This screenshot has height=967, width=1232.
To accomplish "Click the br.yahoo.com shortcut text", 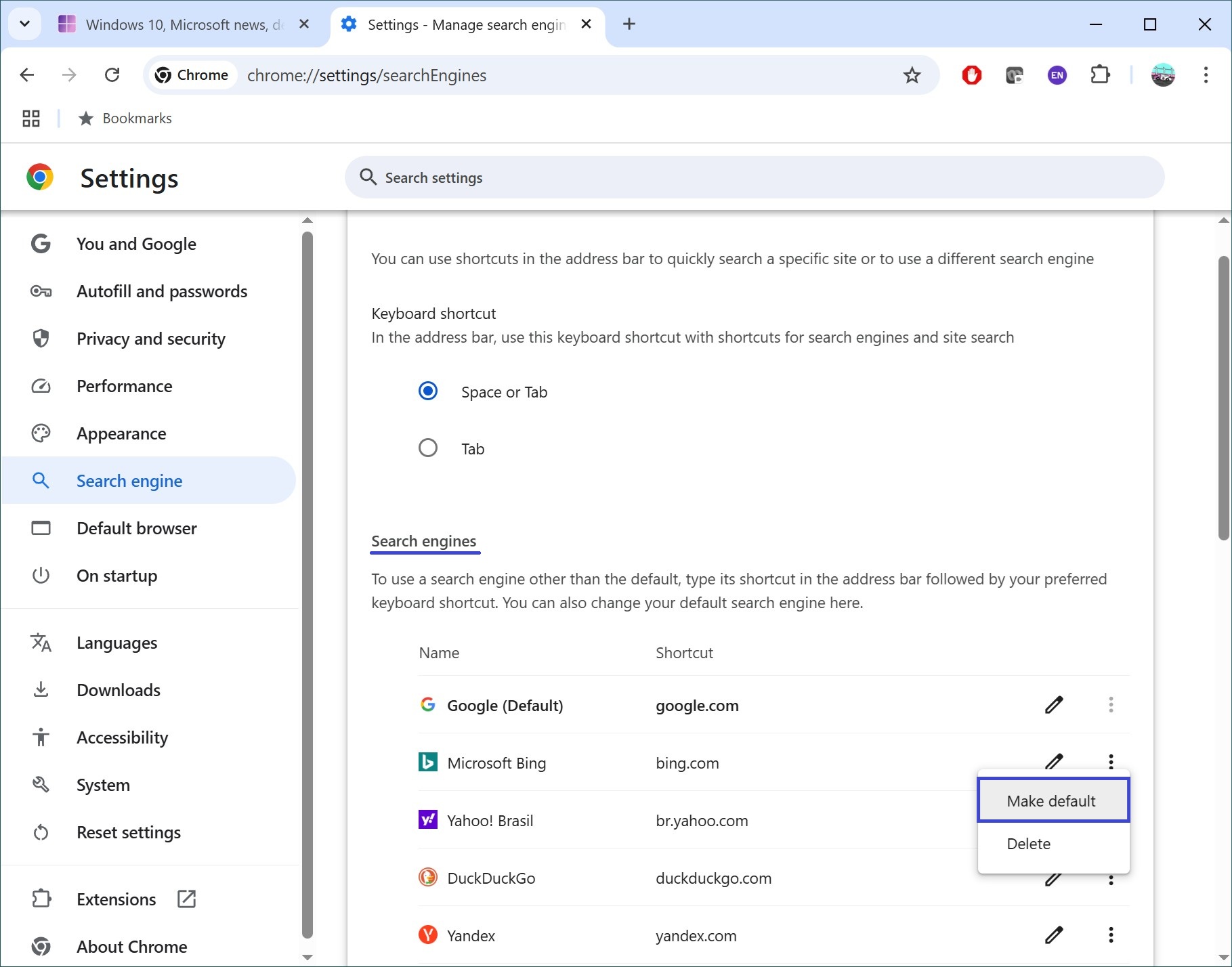I will [x=702, y=821].
